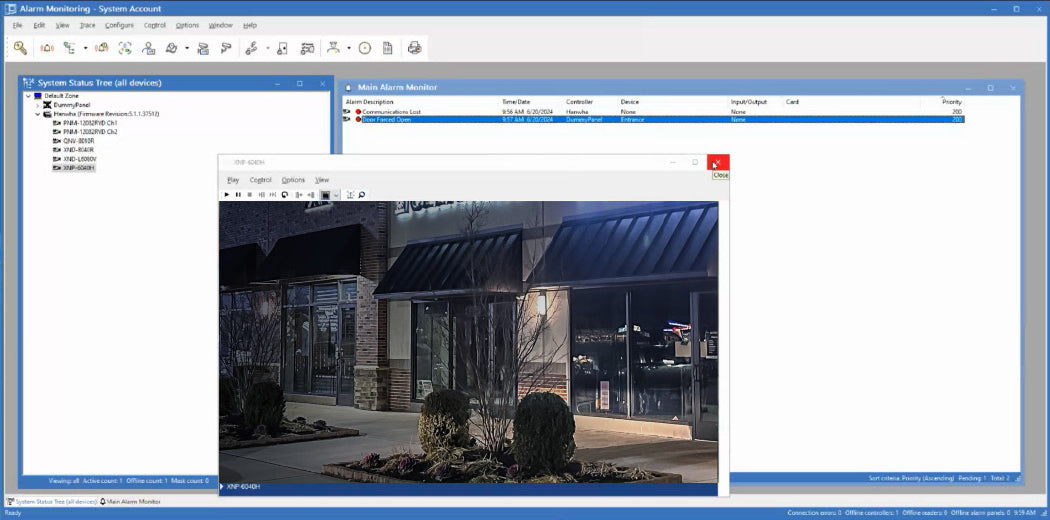Click the printer icon in main toolbar
The width and height of the screenshot is (1050, 520).
tap(414, 47)
